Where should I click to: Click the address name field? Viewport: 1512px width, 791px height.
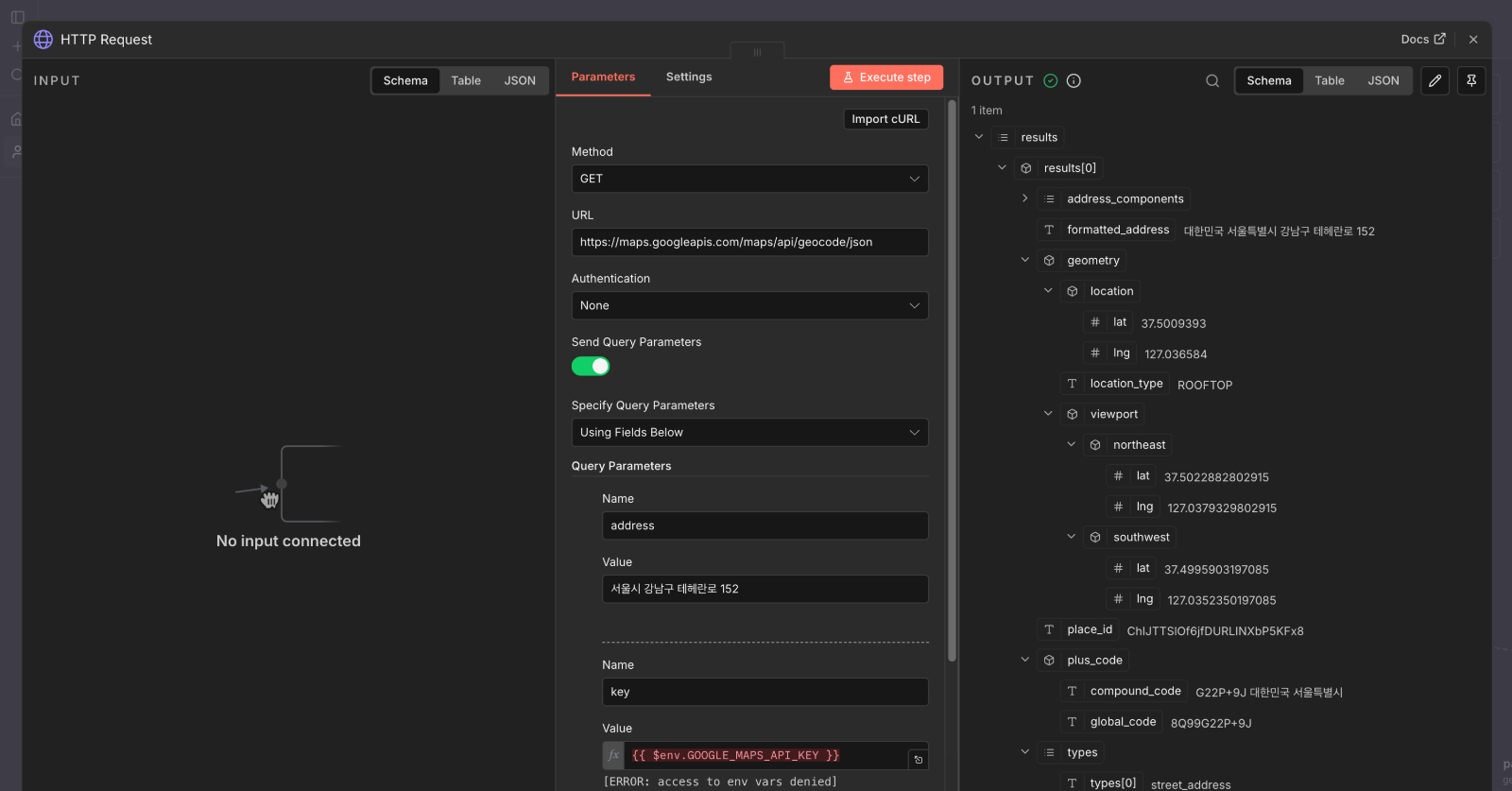[x=765, y=525]
